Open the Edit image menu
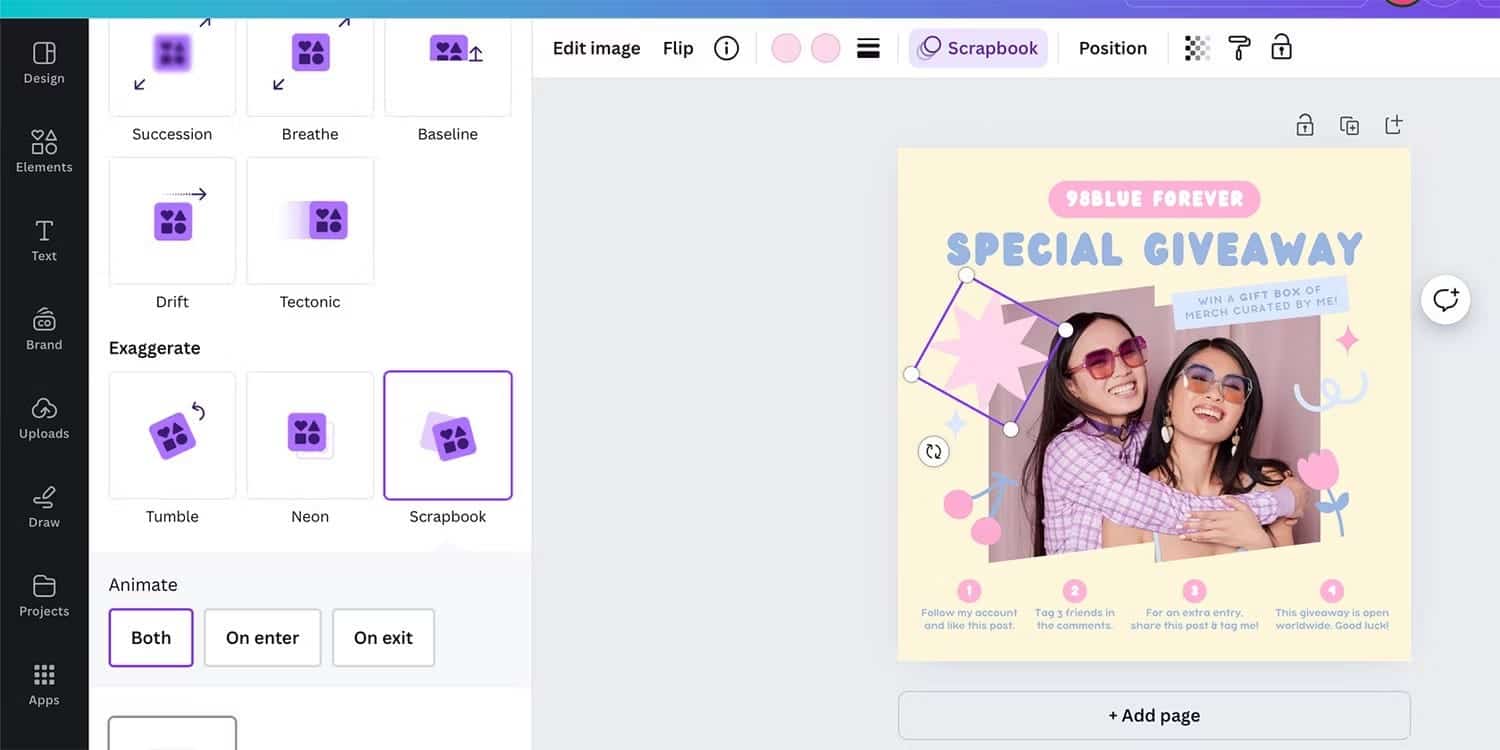Viewport: 1500px width, 750px height. point(596,48)
